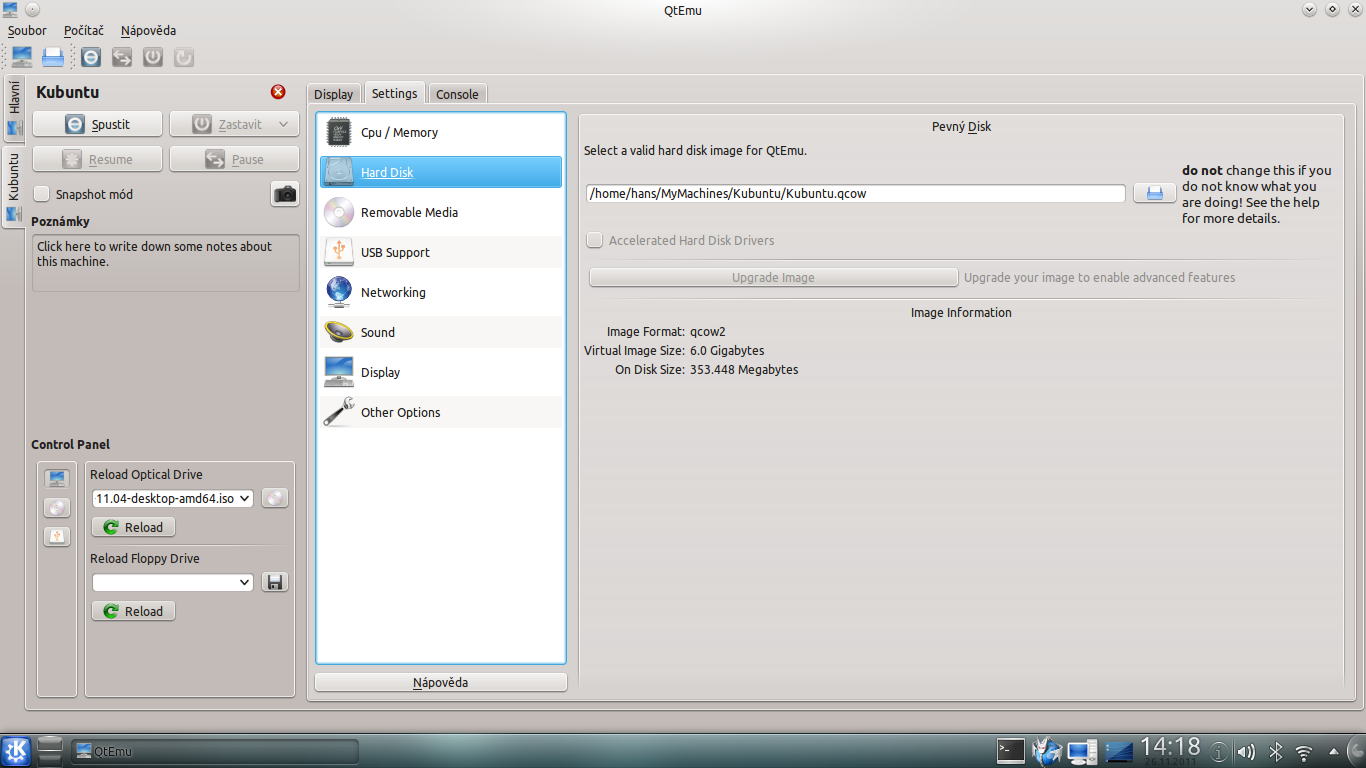Click Reload under Reload Optical Drive
The image size is (1366, 768).
[133, 527]
